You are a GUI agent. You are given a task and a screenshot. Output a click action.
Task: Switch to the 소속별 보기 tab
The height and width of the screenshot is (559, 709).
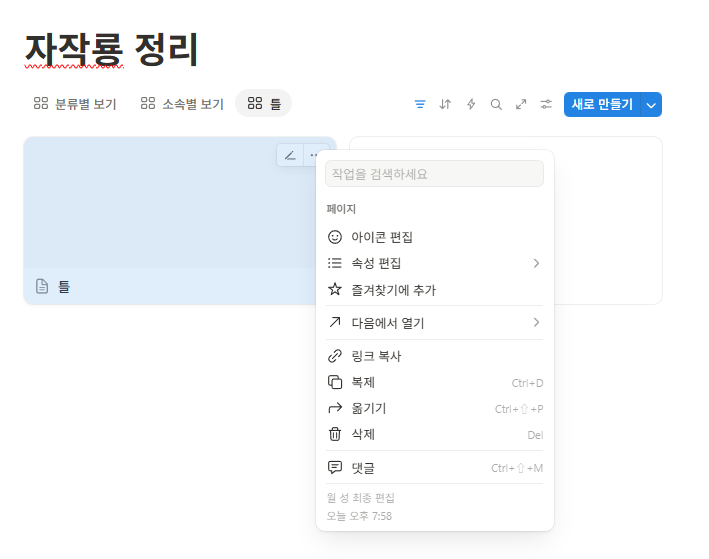pyautogui.click(x=182, y=104)
